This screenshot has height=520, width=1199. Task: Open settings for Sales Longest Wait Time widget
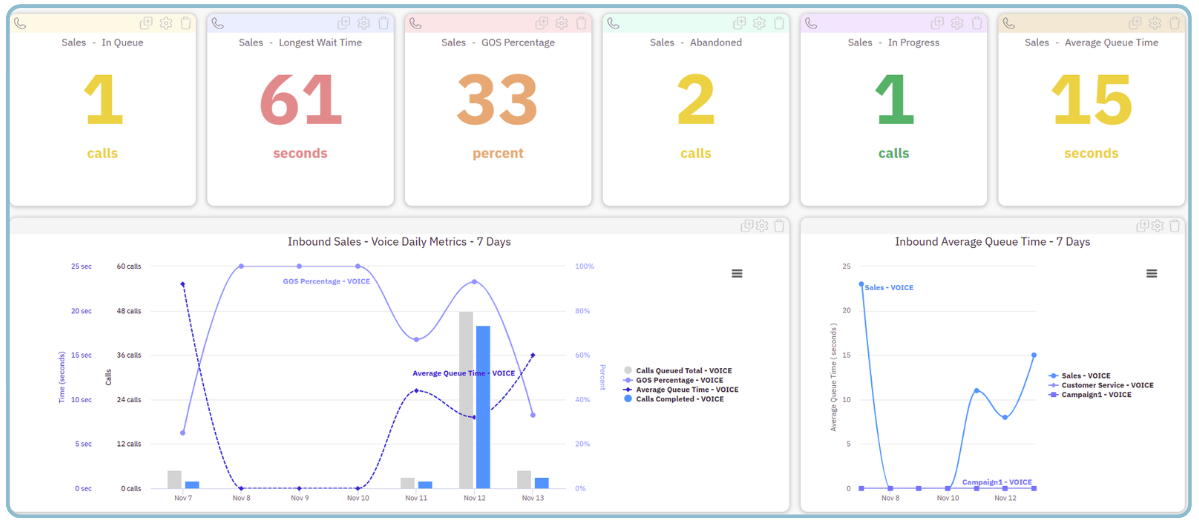point(364,23)
